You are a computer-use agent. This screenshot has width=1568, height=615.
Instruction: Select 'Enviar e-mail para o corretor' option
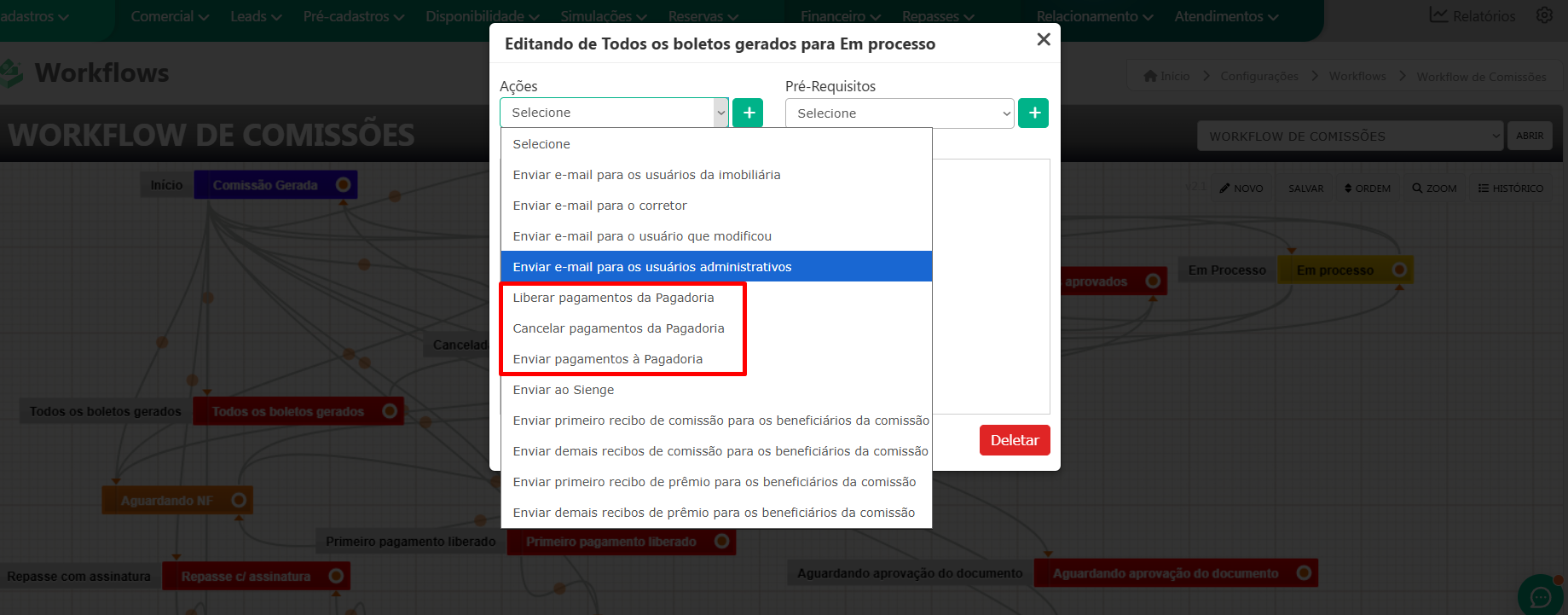pyautogui.click(x=716, y=206)
